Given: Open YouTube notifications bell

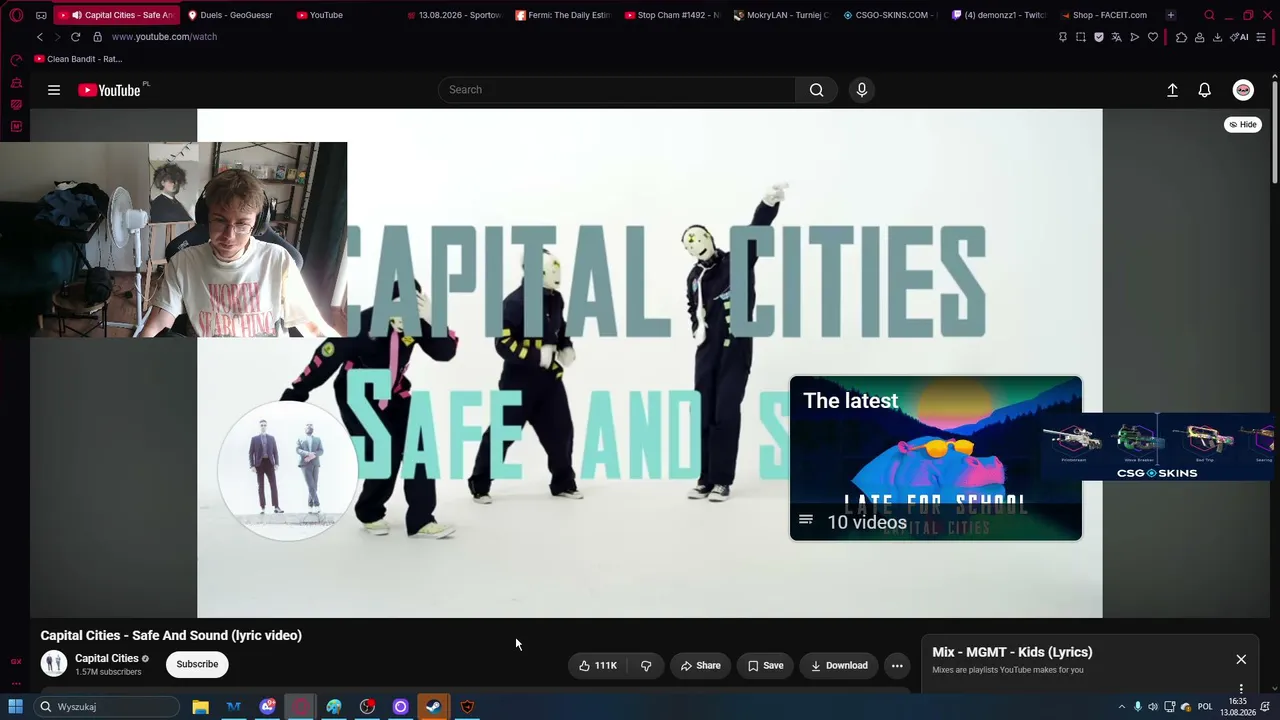Looking at the screenshot, I should 1205,90.
